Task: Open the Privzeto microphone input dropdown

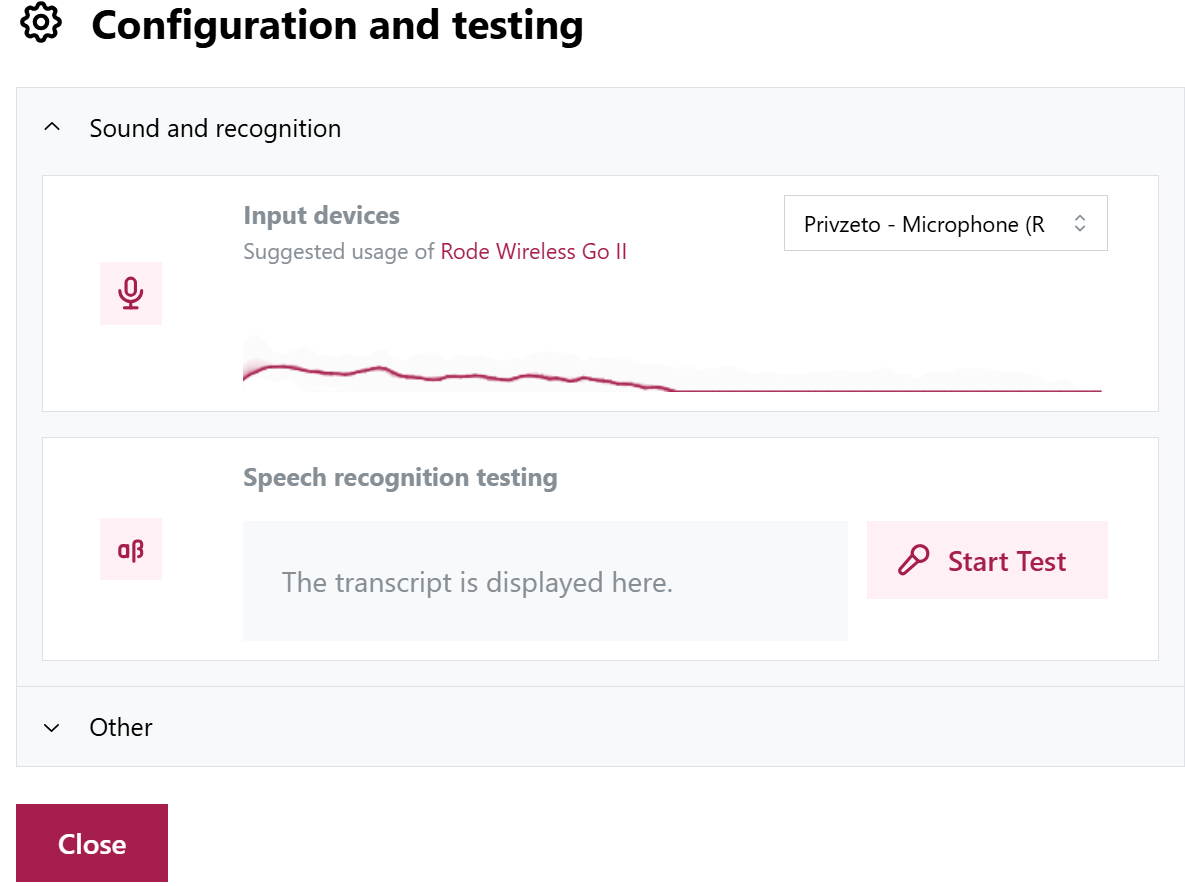Action: (x=945, y=224)
